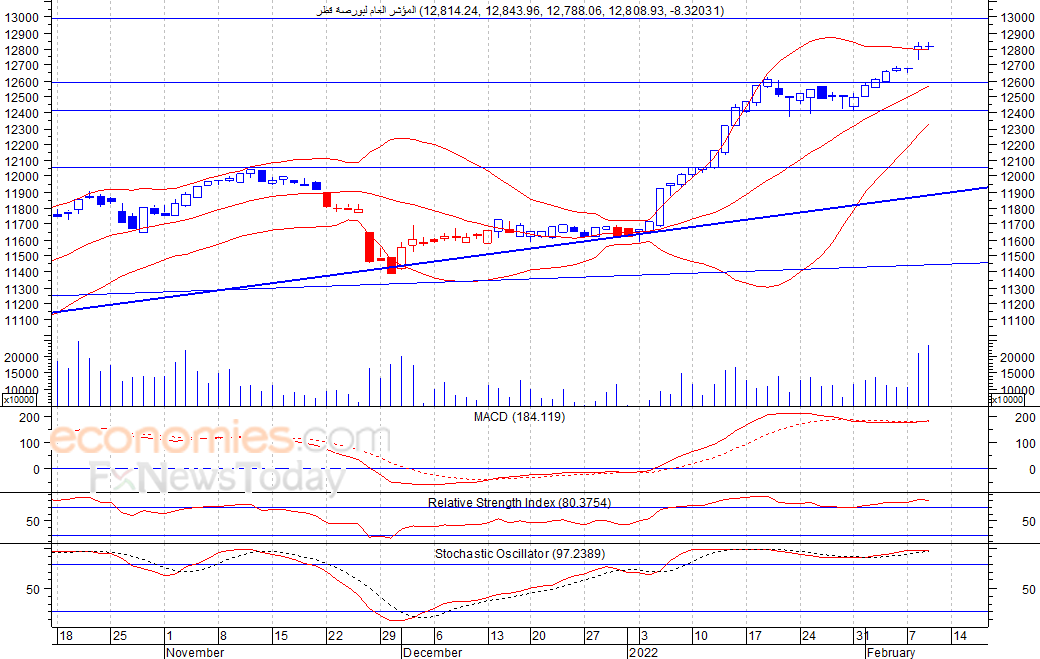Viewport: 1040px width, 659px height.
Task: Click the February month label on time axis
Action: [891, 652]
